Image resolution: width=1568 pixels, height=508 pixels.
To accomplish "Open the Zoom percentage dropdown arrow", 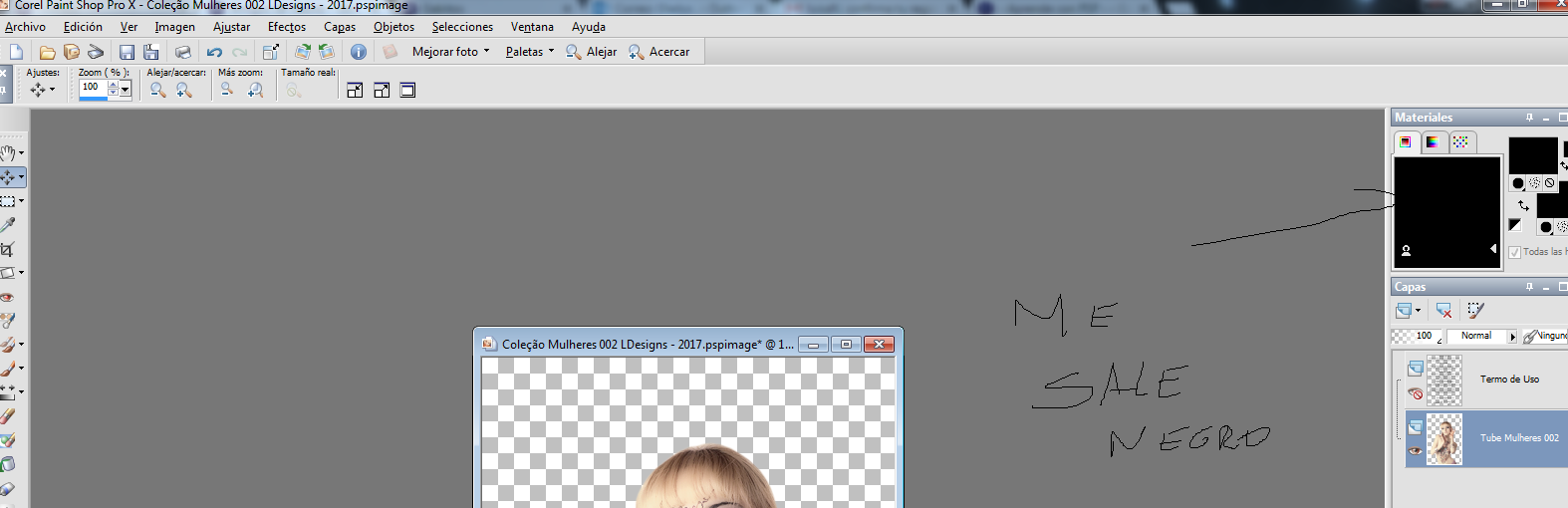I will 126,90.
